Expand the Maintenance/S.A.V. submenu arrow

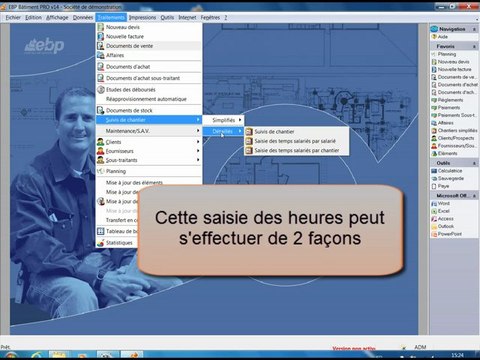198,131
